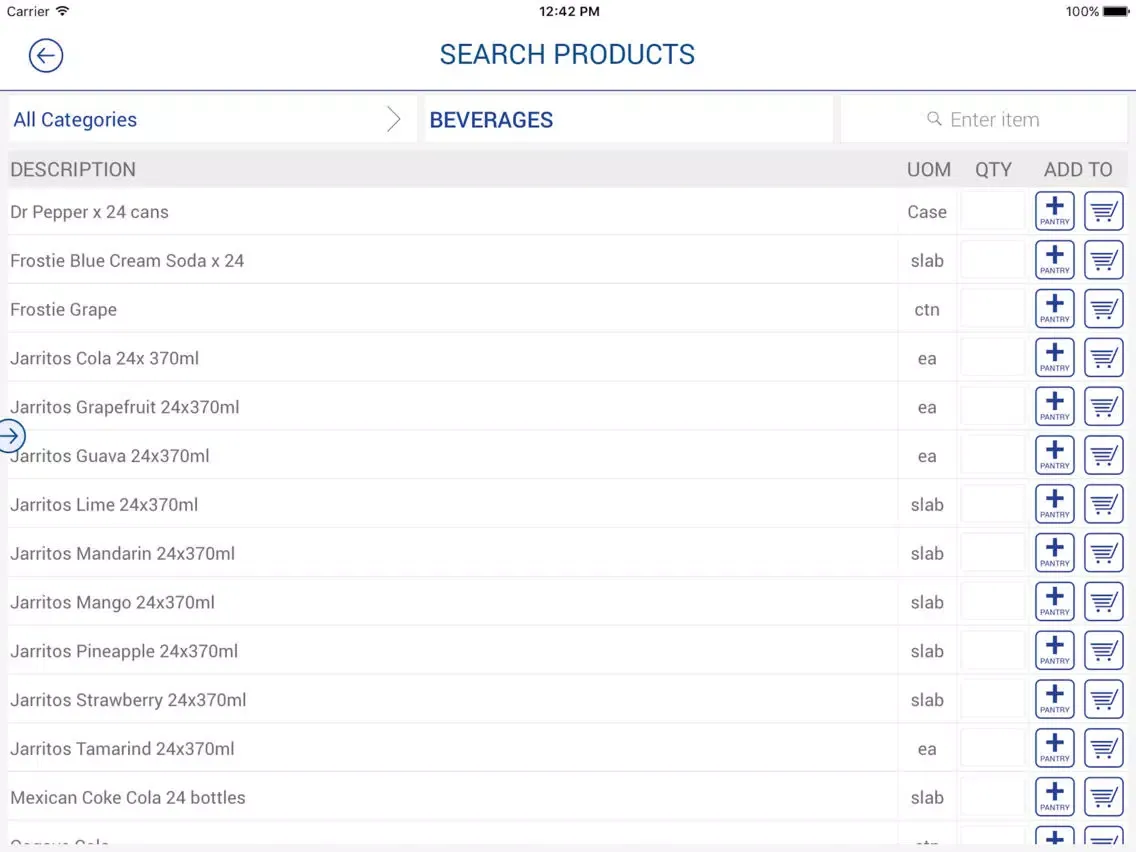This screenshot has width=1136, height=852.
Task: Add Jarritos Mandarin to pantry
Action: click(1054, 553)
